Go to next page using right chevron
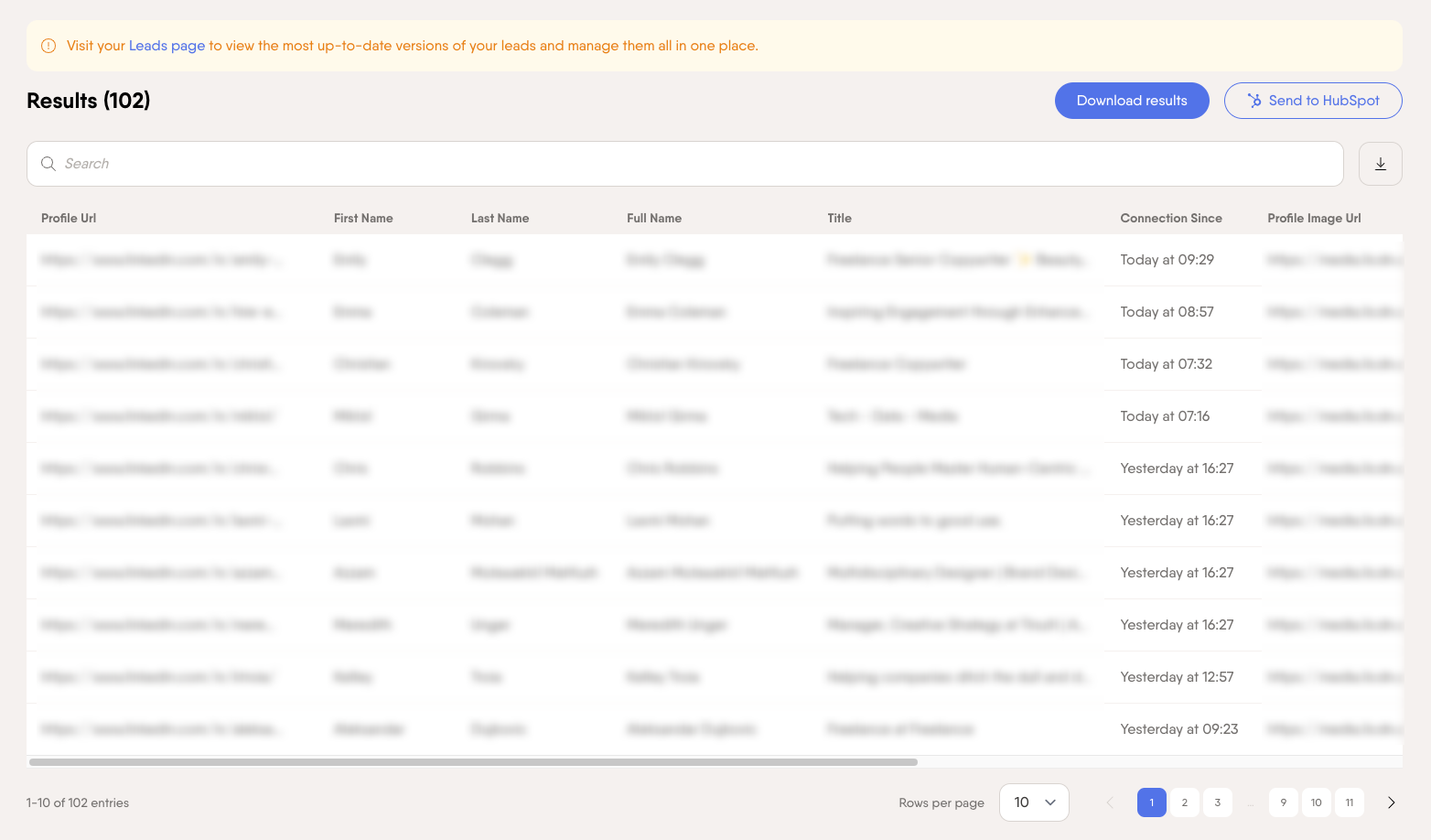 point(1391,802)
